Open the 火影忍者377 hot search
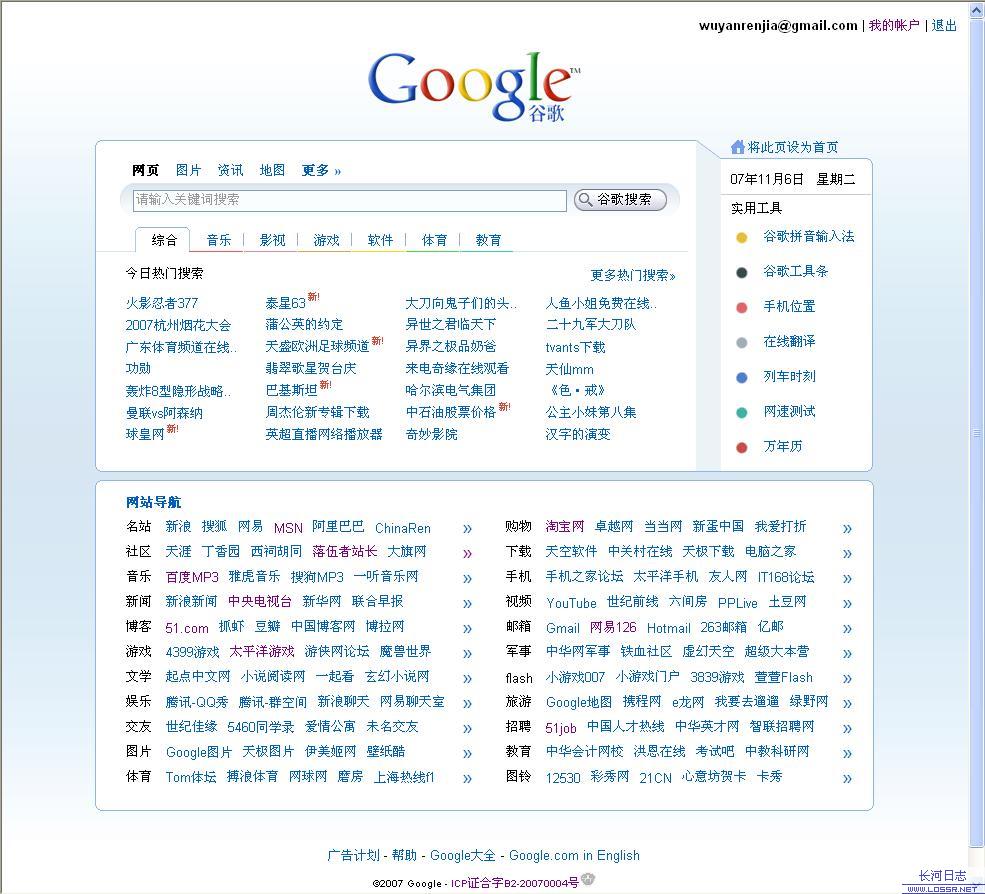985x894 pixels. pos(162,303)
